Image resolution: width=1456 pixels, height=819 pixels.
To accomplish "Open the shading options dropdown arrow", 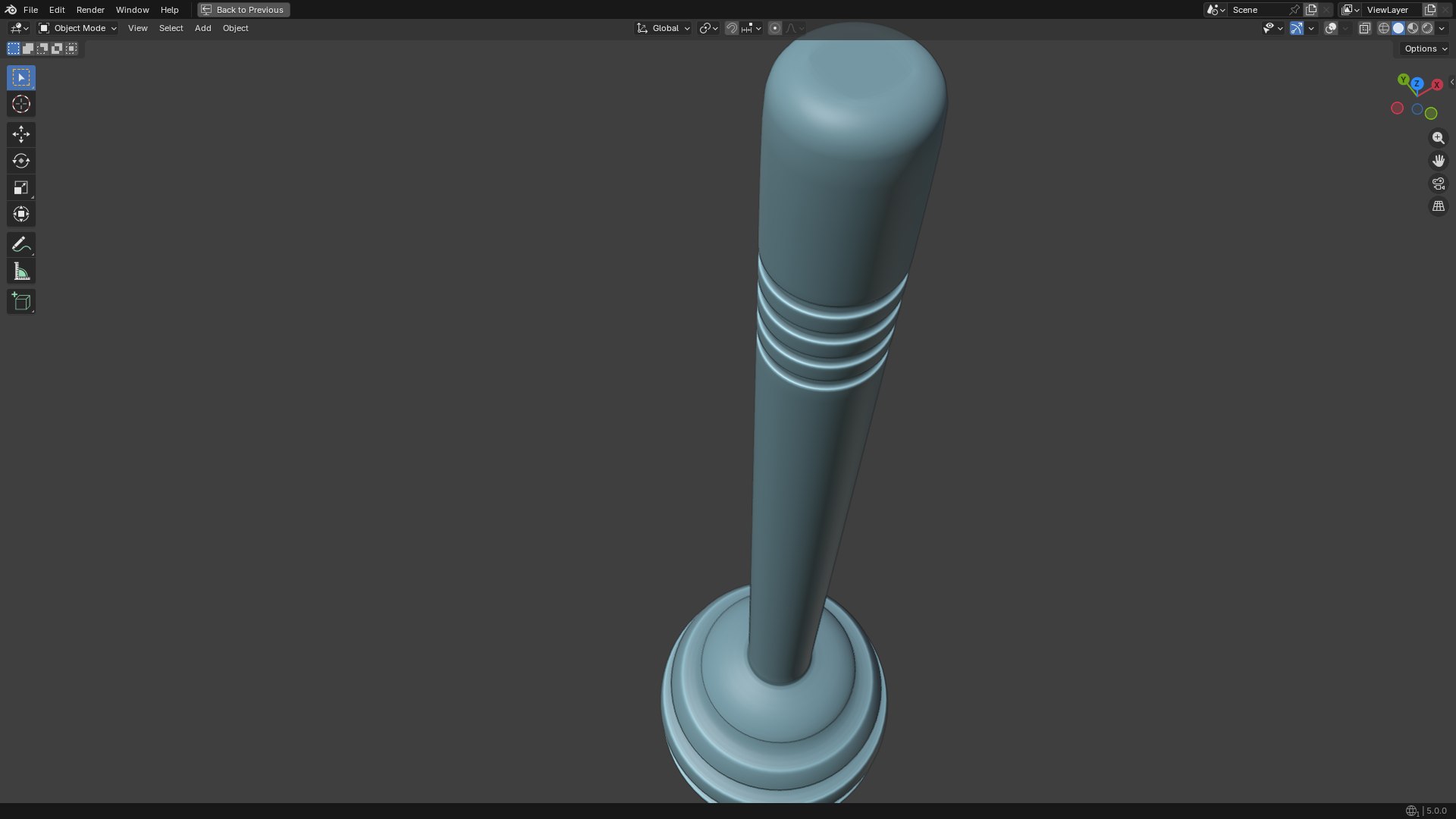I will point(1442,28).
